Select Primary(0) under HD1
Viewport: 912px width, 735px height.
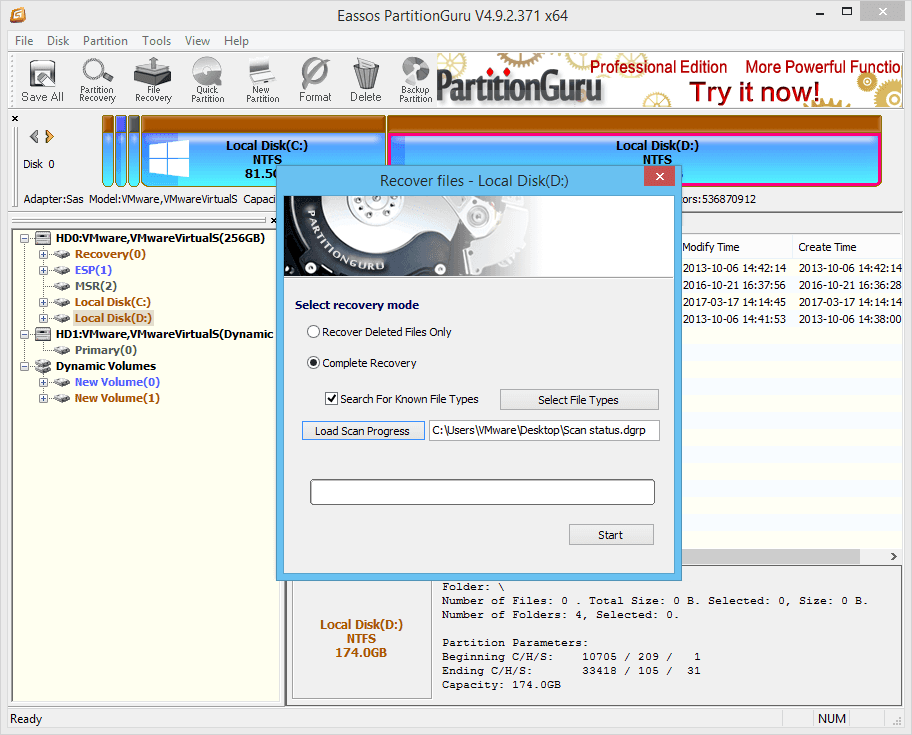coord(105,350)
